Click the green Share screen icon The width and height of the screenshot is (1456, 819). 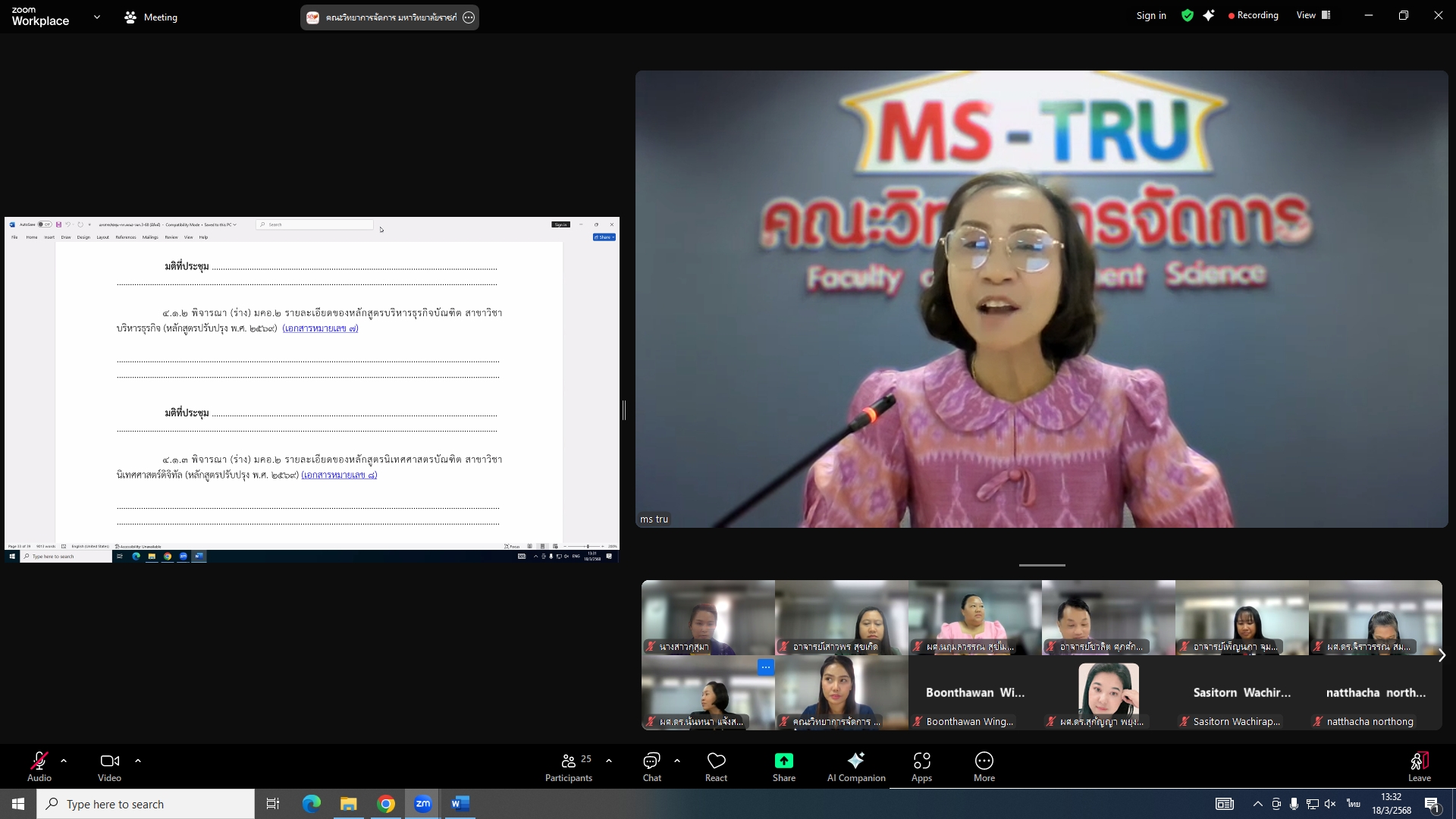pyautogui.click(x=783, y=761)
